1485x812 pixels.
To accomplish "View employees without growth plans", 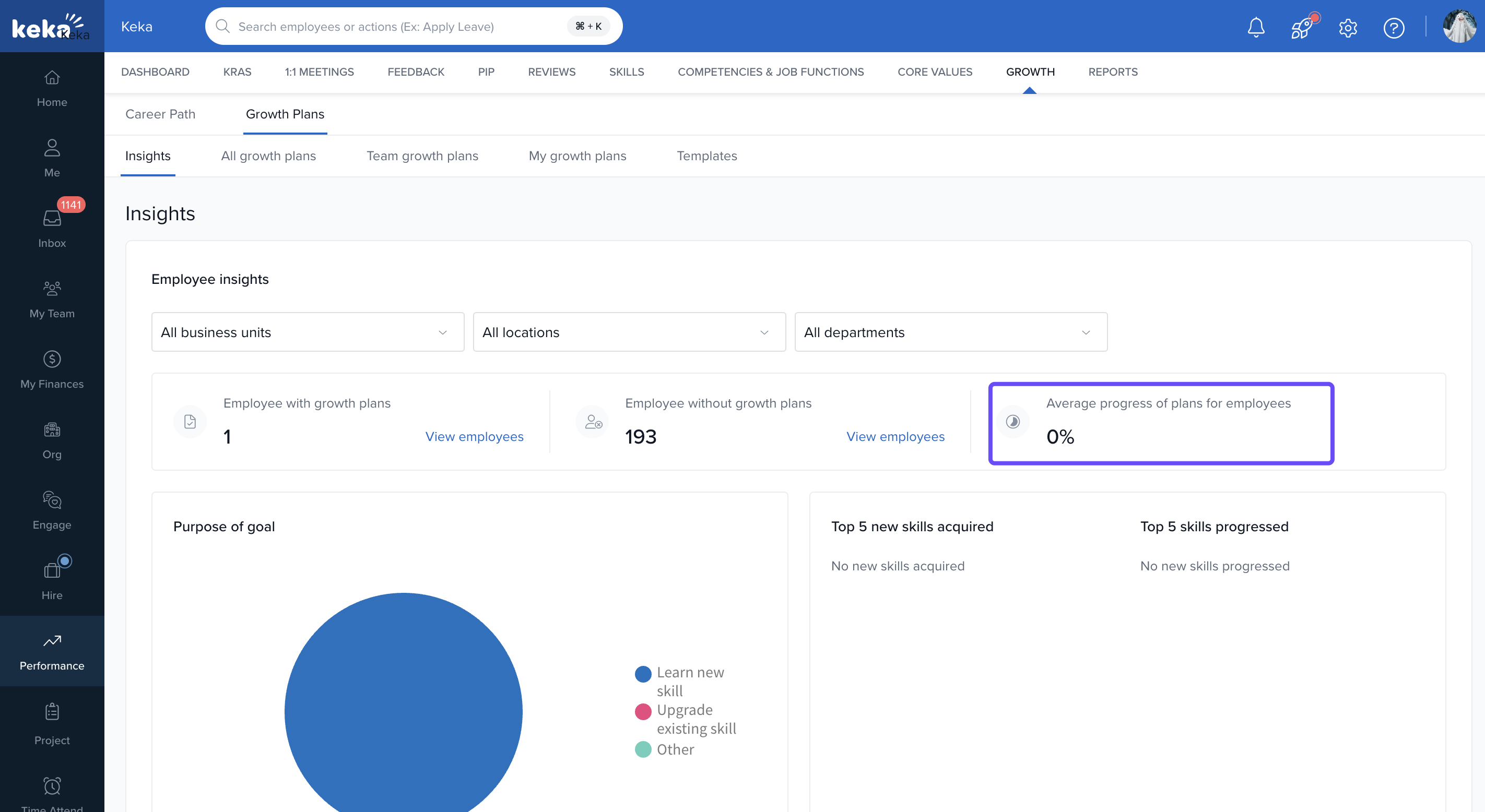I will click(x=894, y=436).
